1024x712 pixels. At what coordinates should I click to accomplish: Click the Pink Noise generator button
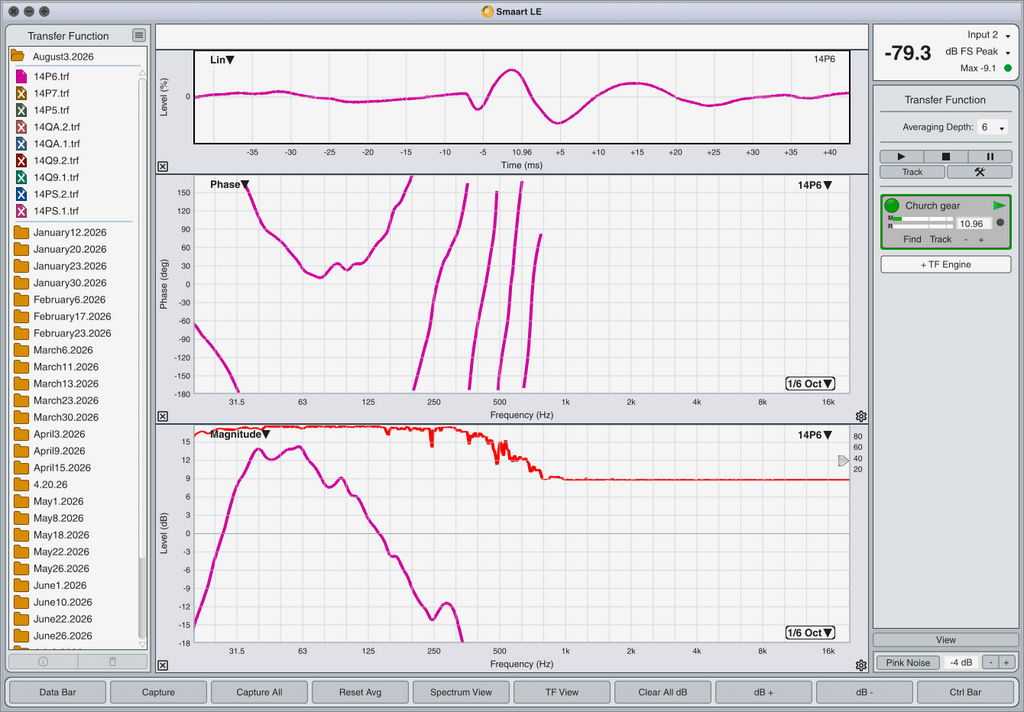[x=908, y=662]
